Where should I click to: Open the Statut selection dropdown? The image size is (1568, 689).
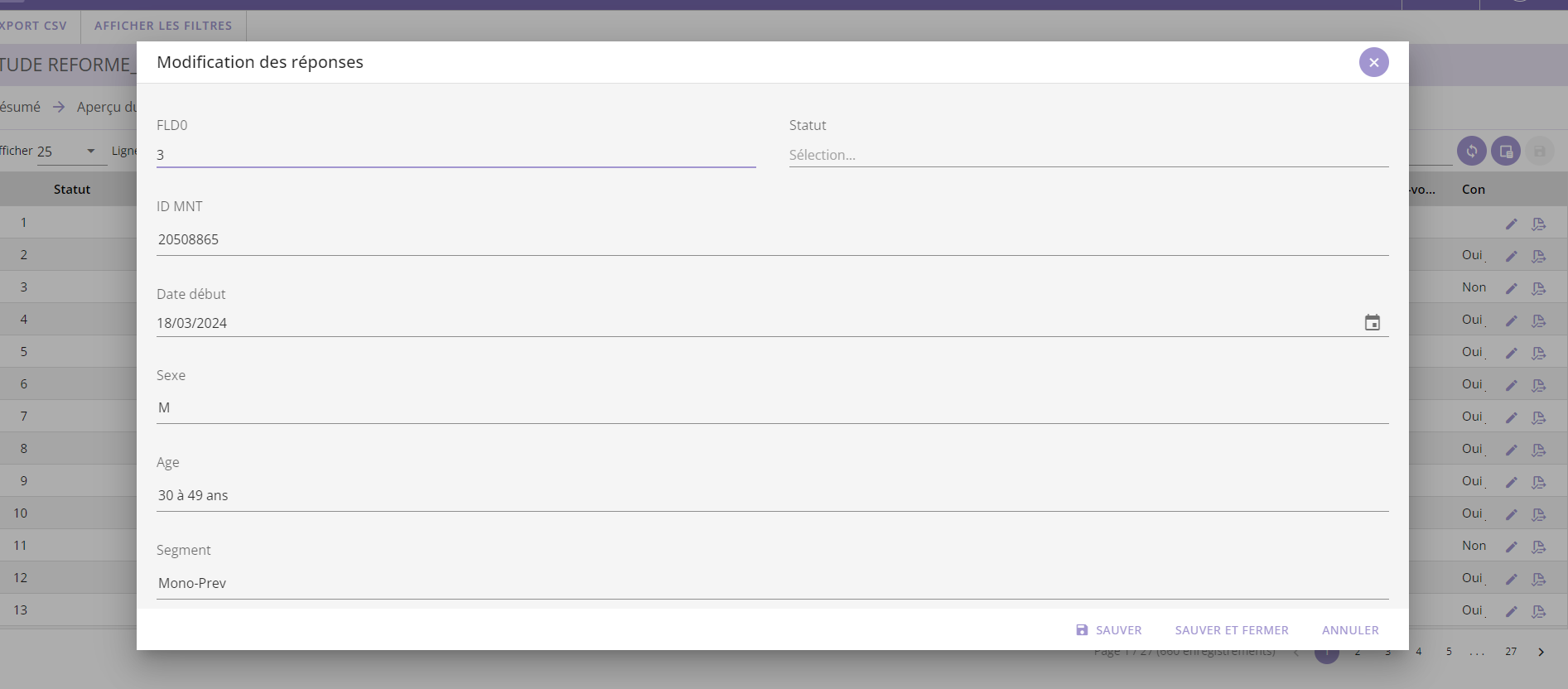pyautogui.click(x=1088, y=155)
